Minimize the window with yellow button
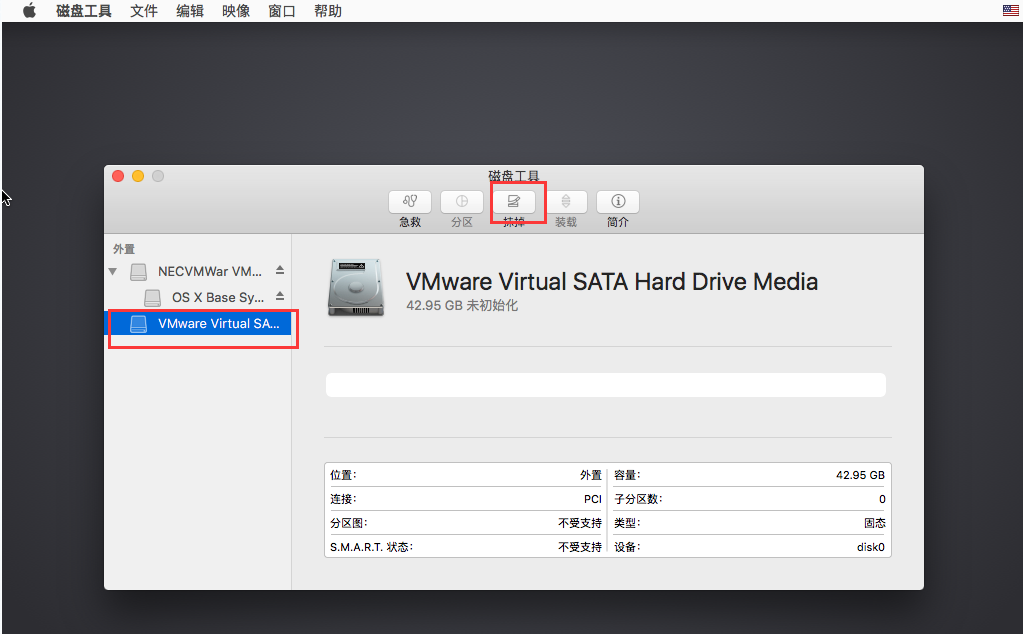This screenshot has height=634, width=1023. (x=138, y=176)
